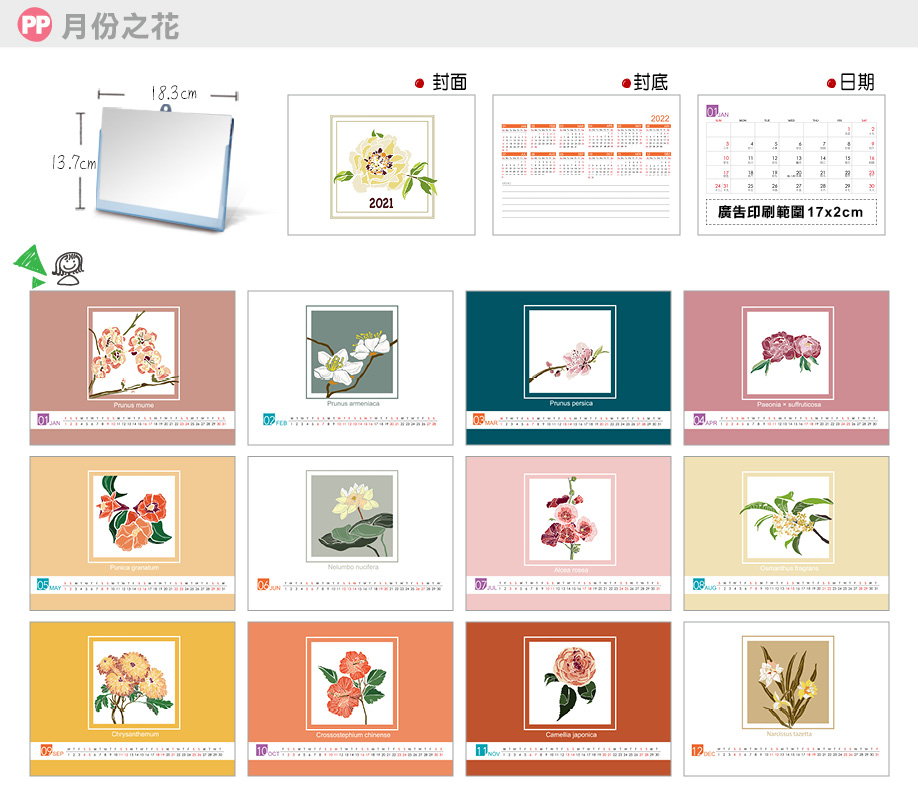Click the "Chrysanthemum" caption

[135, 734]
